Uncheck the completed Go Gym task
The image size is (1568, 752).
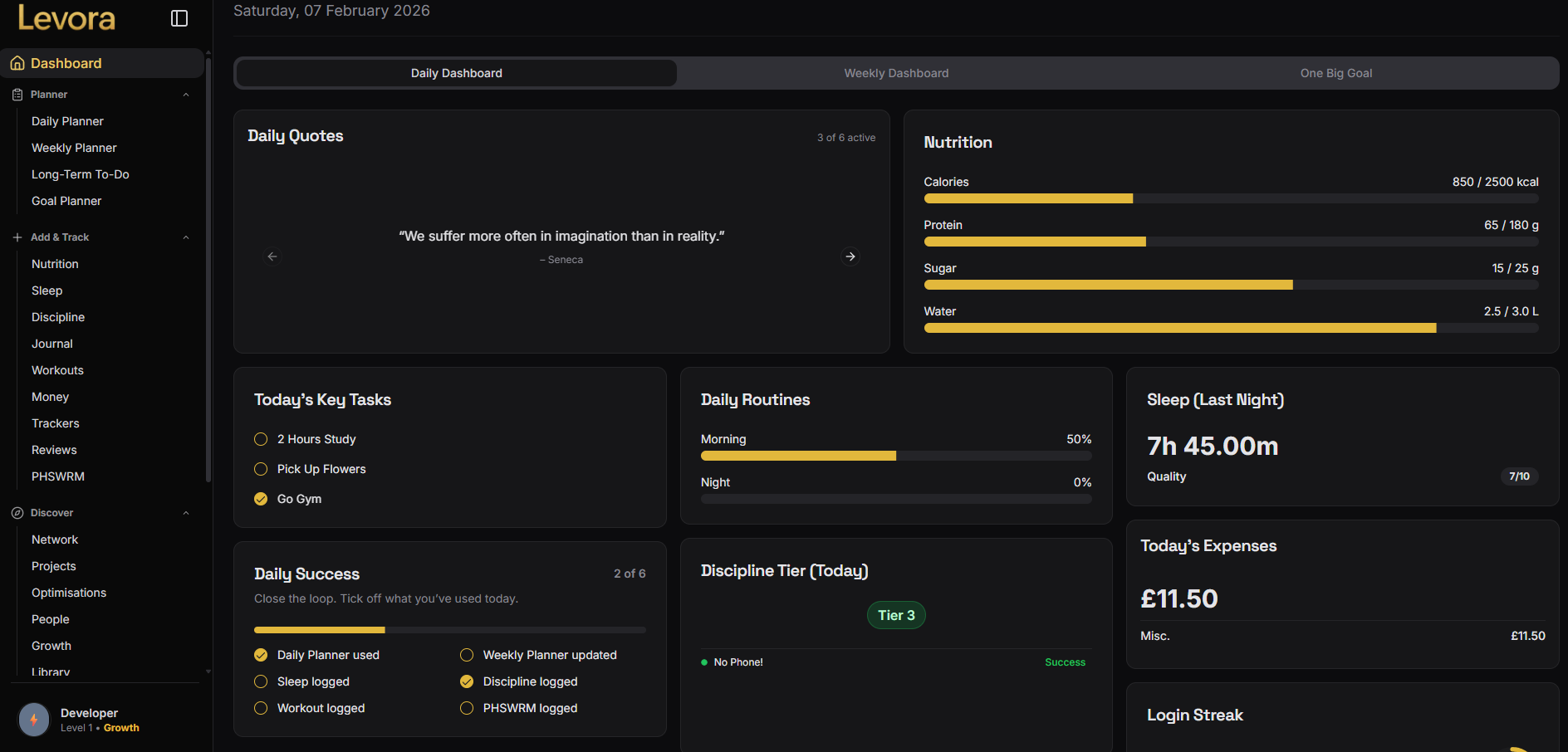click(260, 499)
